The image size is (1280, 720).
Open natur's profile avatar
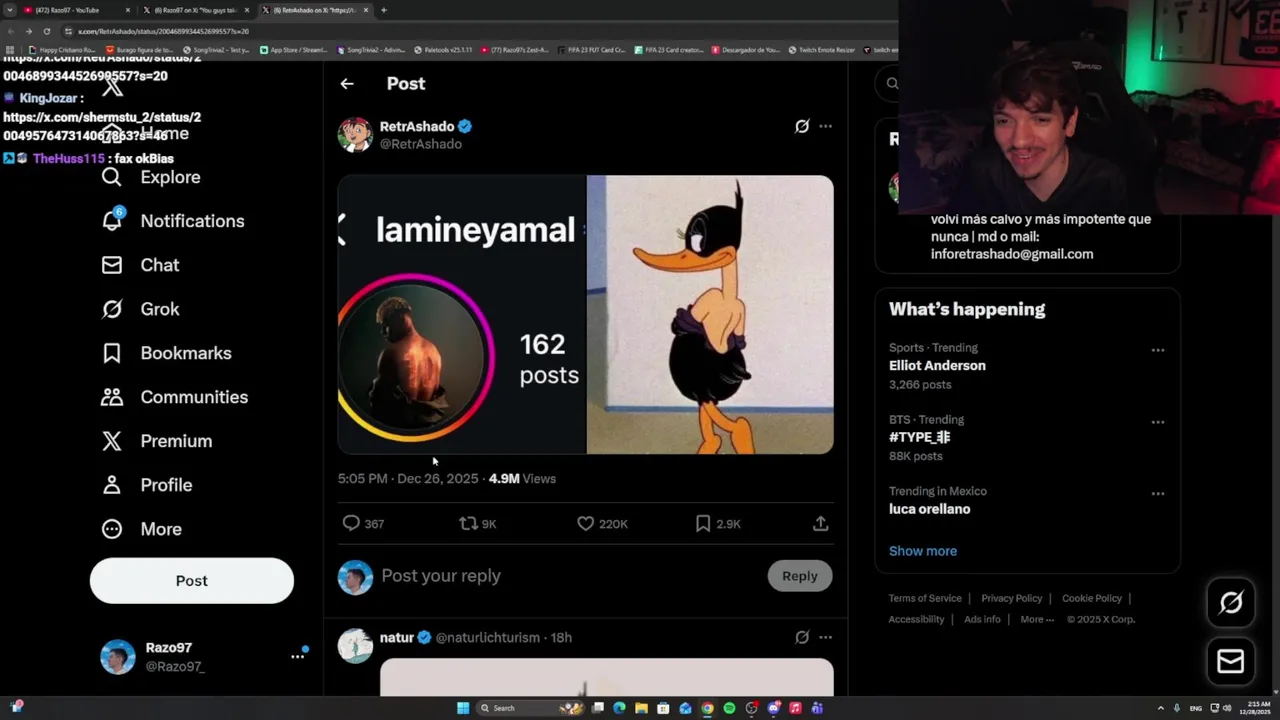click(x=355, y=646)
